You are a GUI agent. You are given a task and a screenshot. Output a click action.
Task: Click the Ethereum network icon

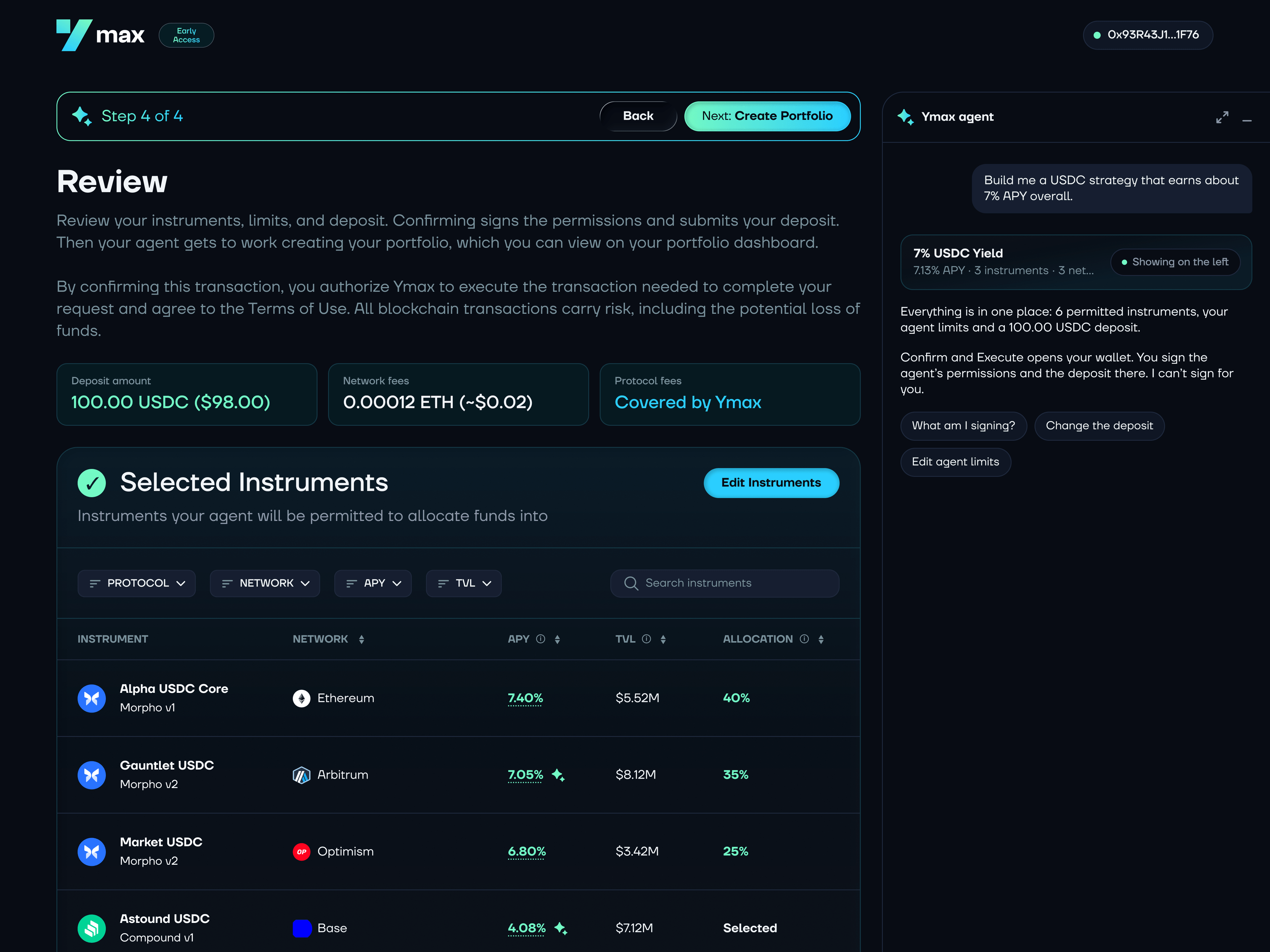coord(301,698)
